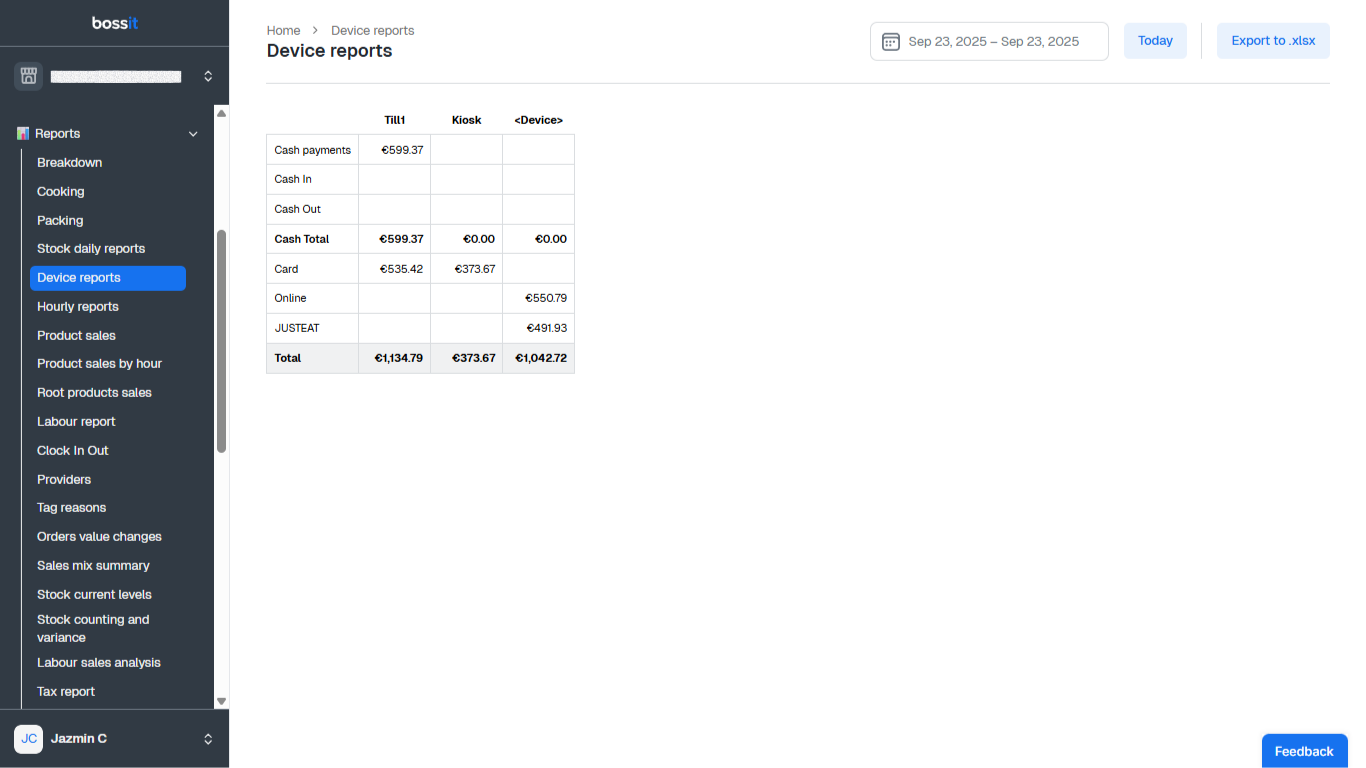Expand the Jazmin C user menu
The height and width of the screenshot is (768, 1366).
pos(208,739)
